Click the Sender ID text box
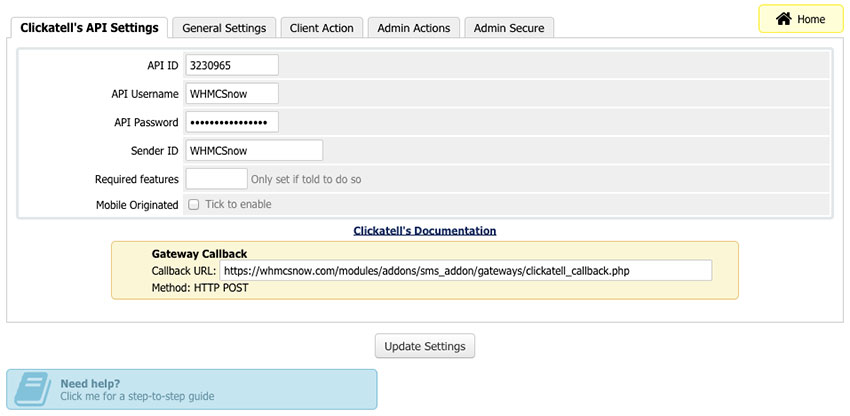Image resolution: width=850 pixels, height=416 pixels. [x=254, y=151]
